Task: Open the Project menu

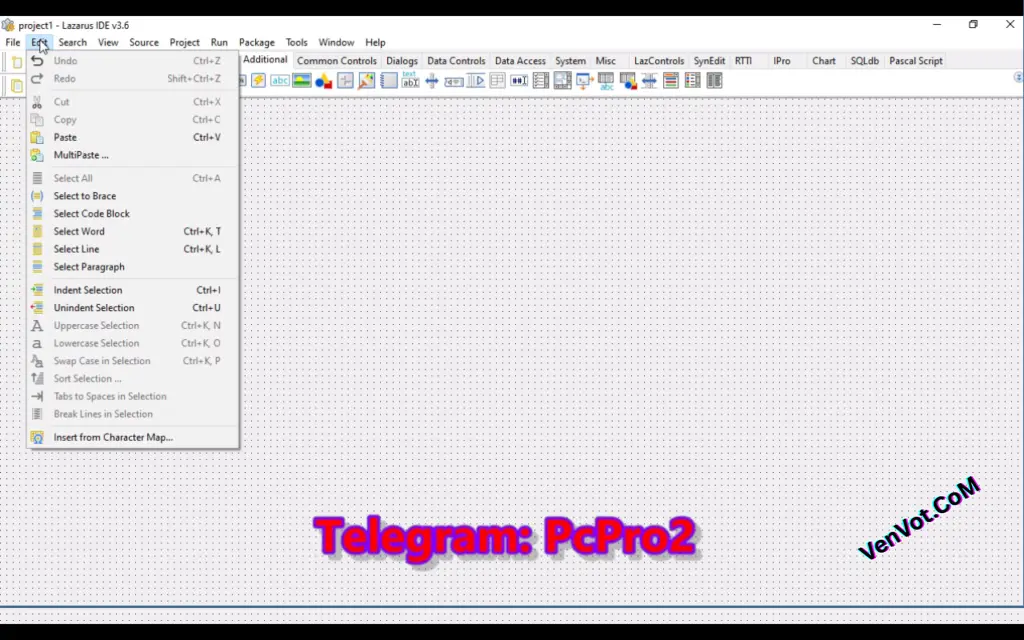Action: 184,42
